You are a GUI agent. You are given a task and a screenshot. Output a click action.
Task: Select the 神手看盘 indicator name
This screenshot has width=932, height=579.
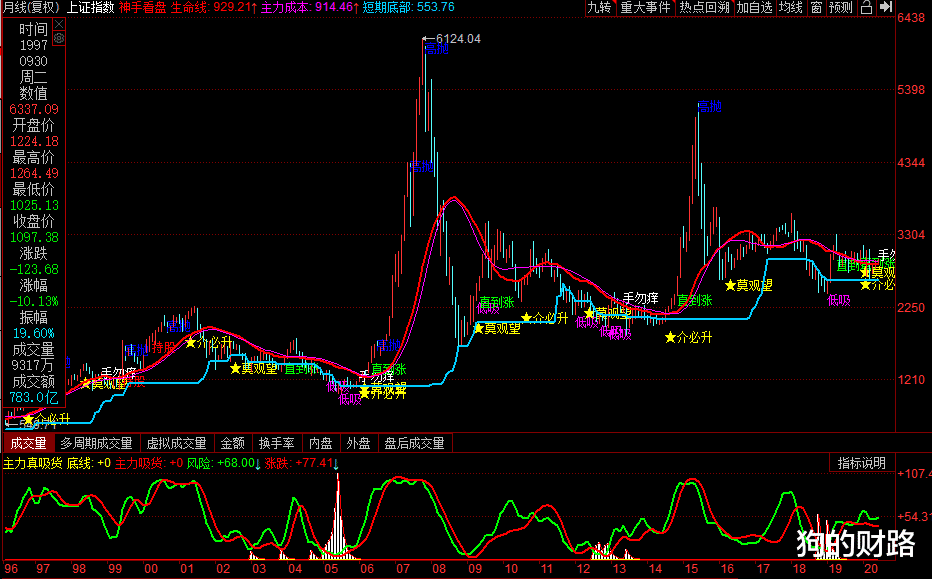pyautogui.click(x=143, y=7)
